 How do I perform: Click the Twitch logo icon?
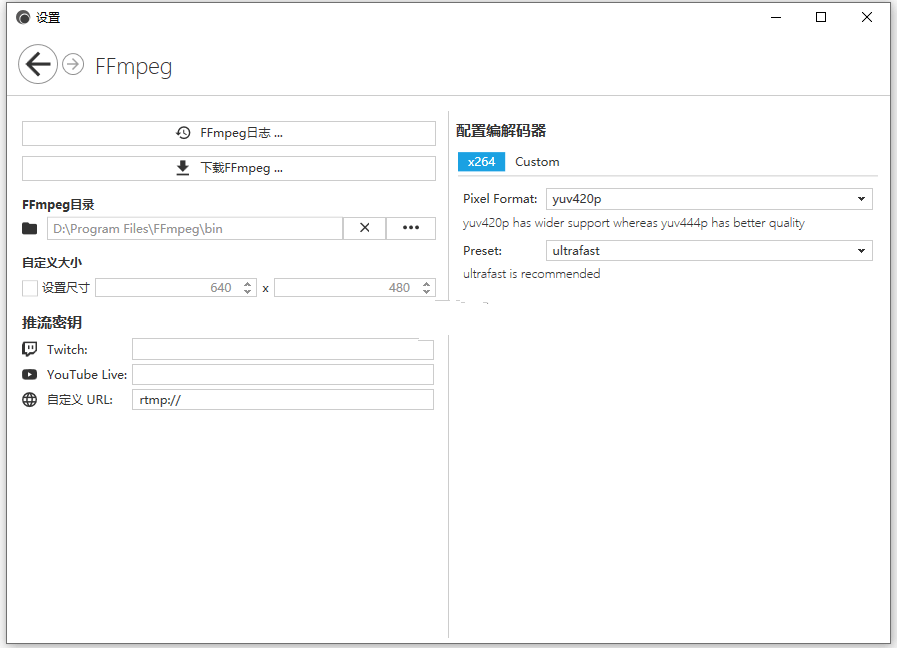pyautogui.click(x=30, y=349)
